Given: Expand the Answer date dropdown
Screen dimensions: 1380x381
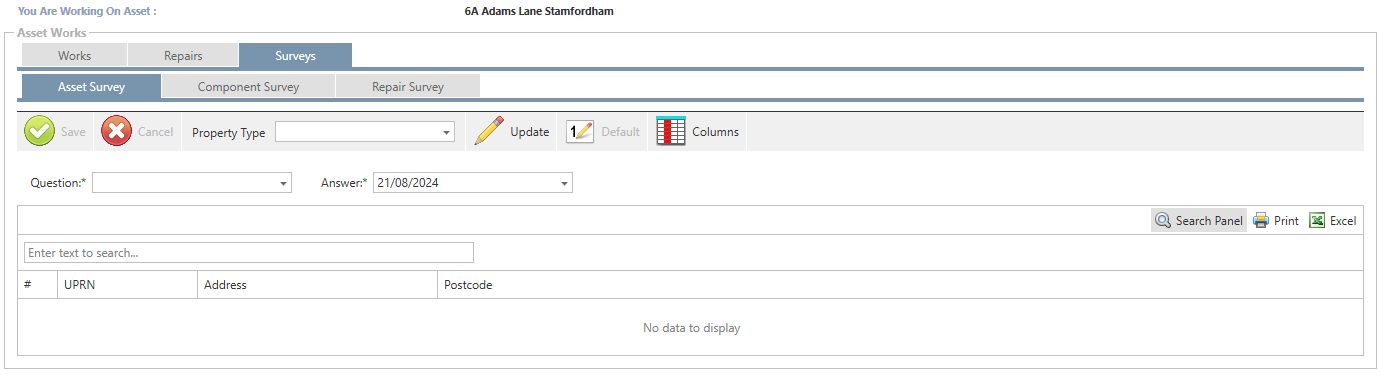Looking at the screenshot, I should pyautogui.click(x=565, y=184).
